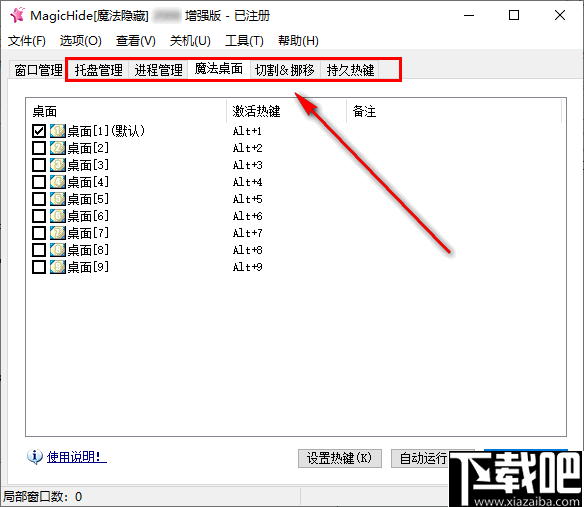Select the 桌面[3] row label
This screenshot has height=507, width=584.
point(88,165)
